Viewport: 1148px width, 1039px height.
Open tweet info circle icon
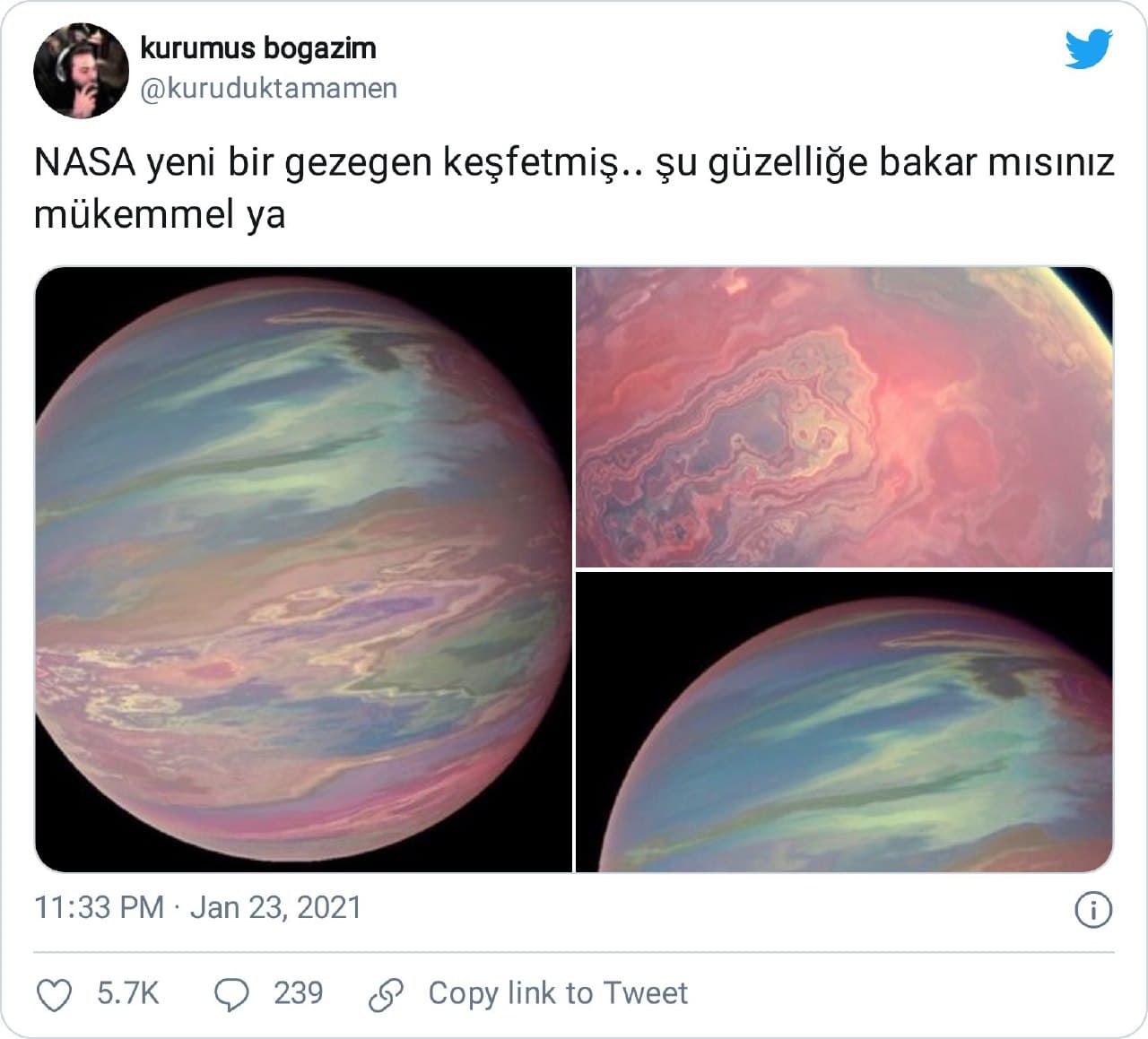click(1092, 910)
